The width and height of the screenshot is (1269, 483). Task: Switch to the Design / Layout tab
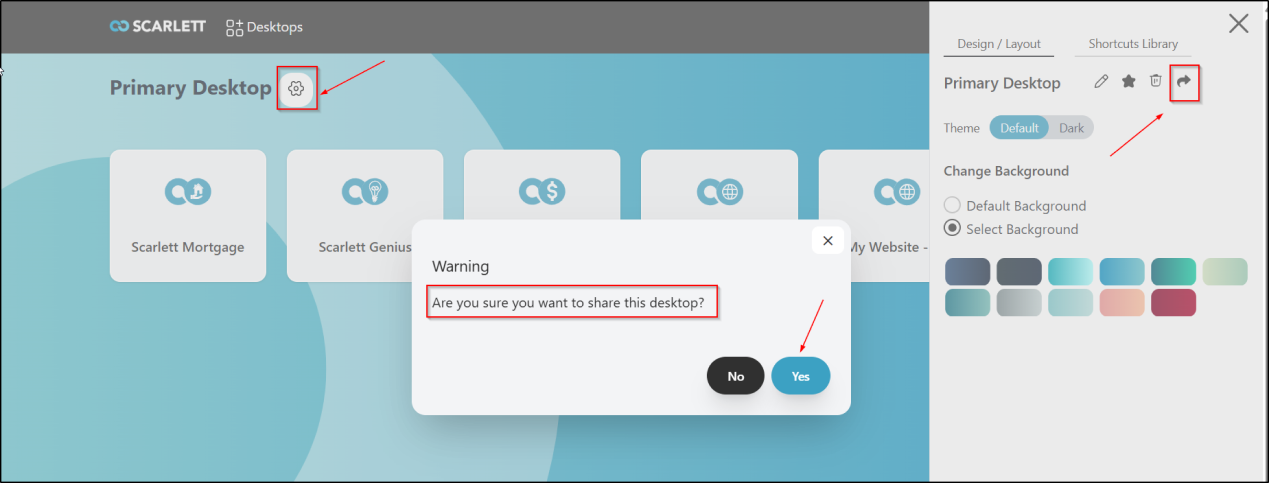coord(999,44)
